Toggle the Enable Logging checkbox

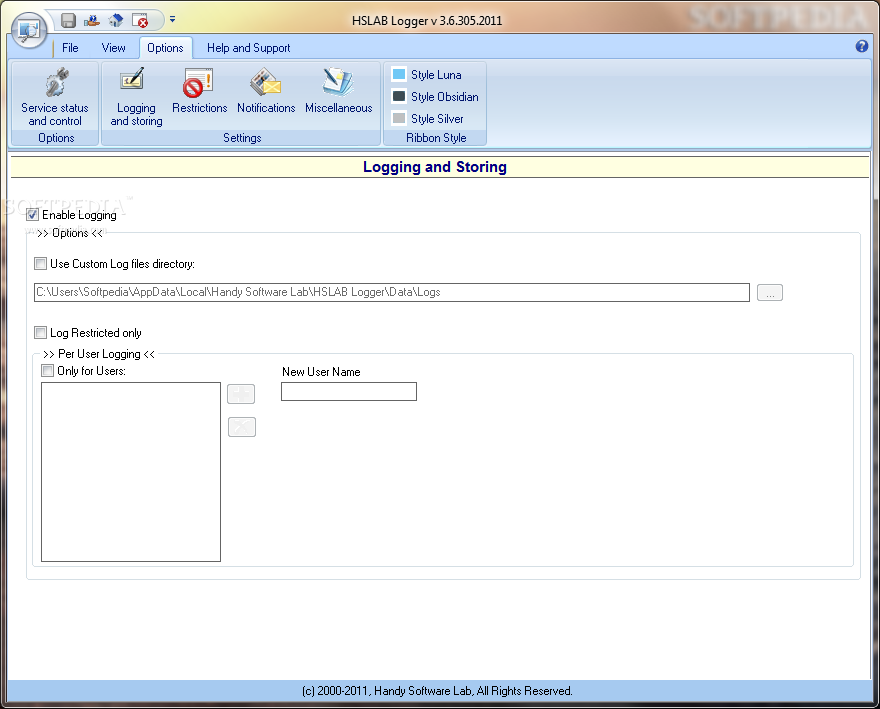pos(33,214)
